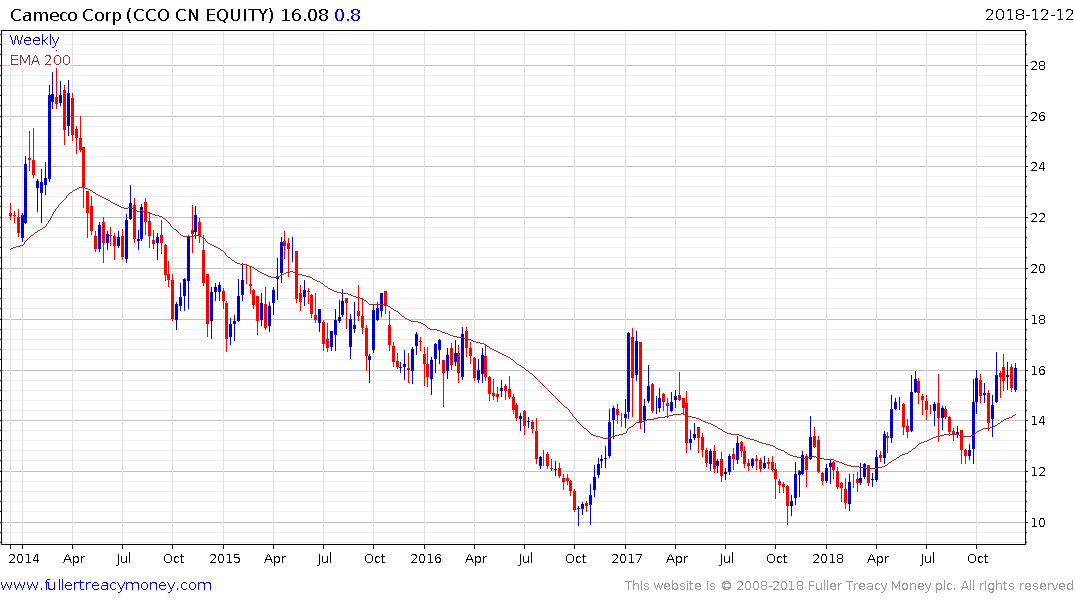Click the 12 price axis label
Screen dimensions: 1075x600
coord(1038,472)
